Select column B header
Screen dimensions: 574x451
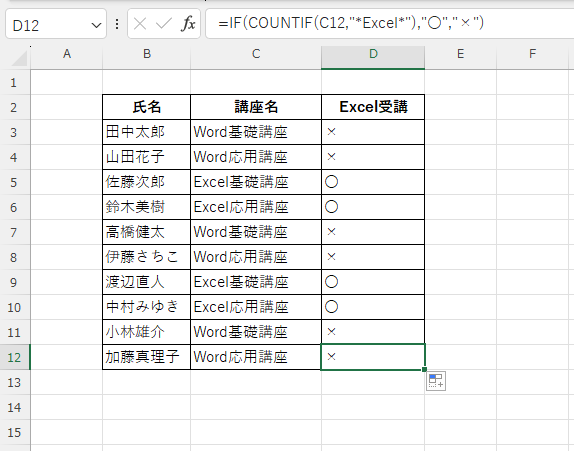pos(147,54)
